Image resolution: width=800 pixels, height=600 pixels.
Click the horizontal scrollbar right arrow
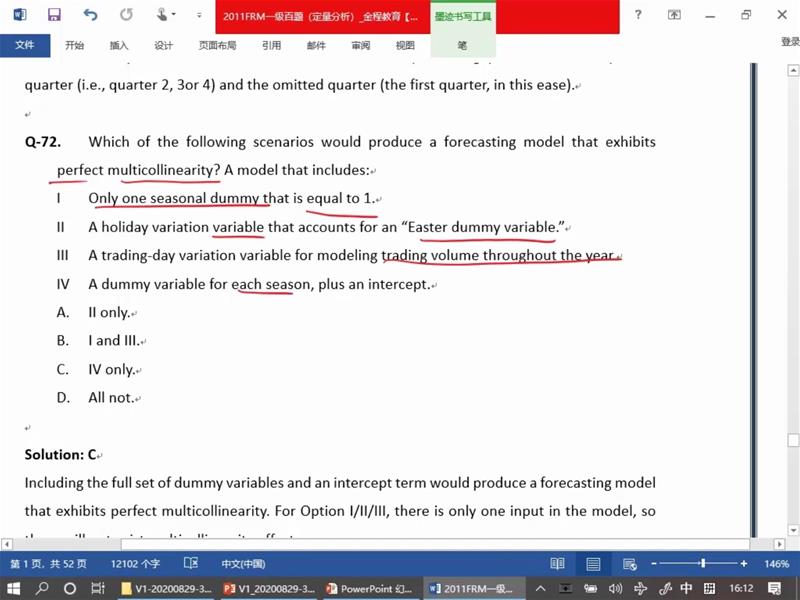(x=779, y=544)
